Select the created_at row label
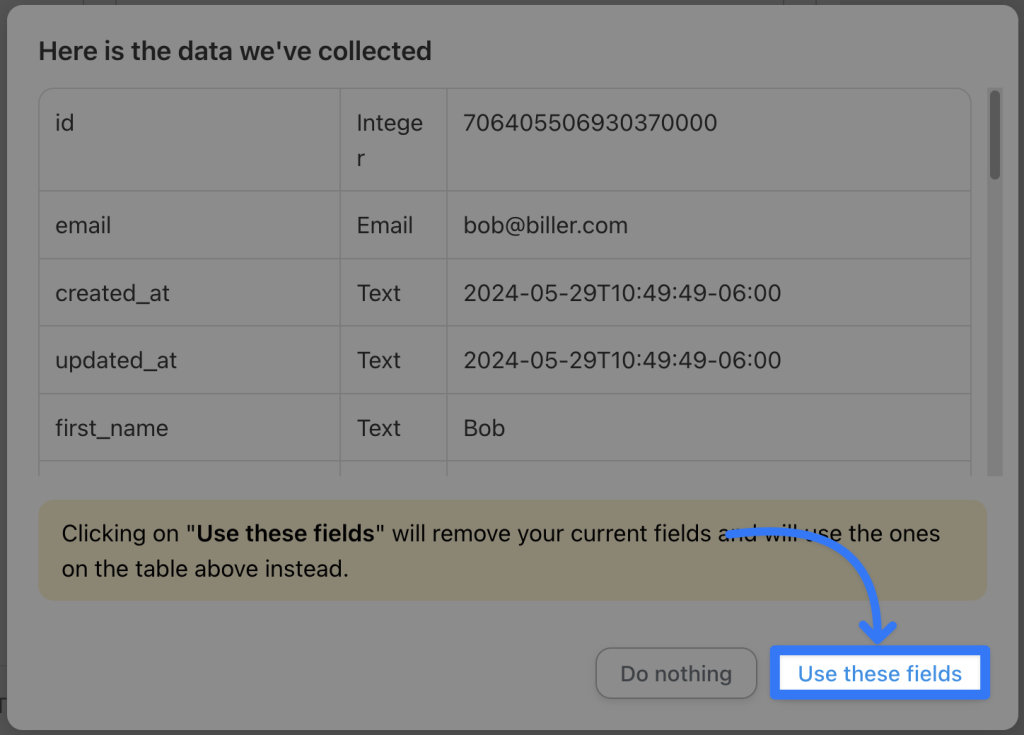This screenshot has height=735, width=1024. pyautogui.click(x=112, y=293)
